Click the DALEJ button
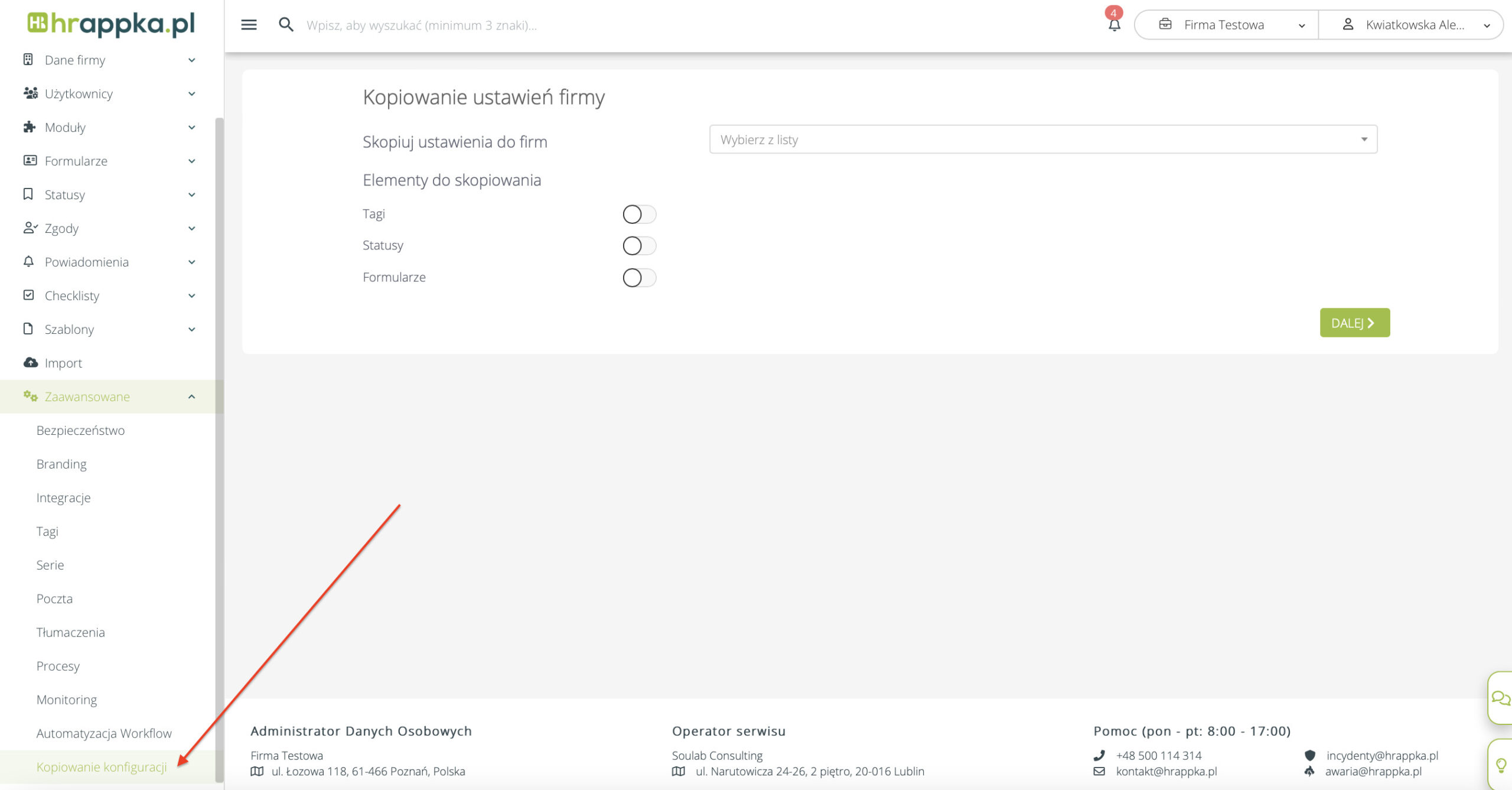 click(x=1354, y=323)
